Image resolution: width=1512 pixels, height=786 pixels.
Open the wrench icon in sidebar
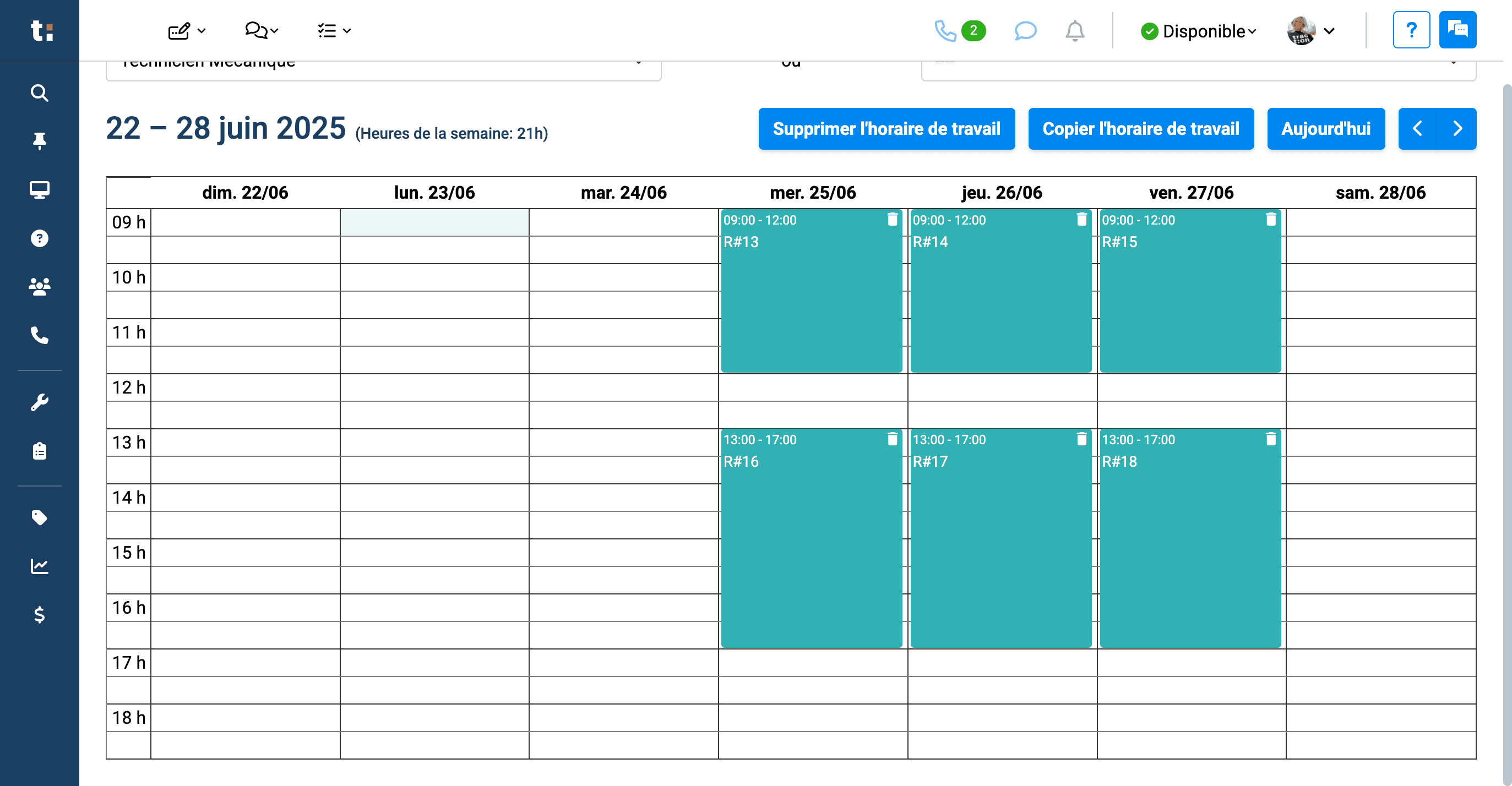click(39, 402)
